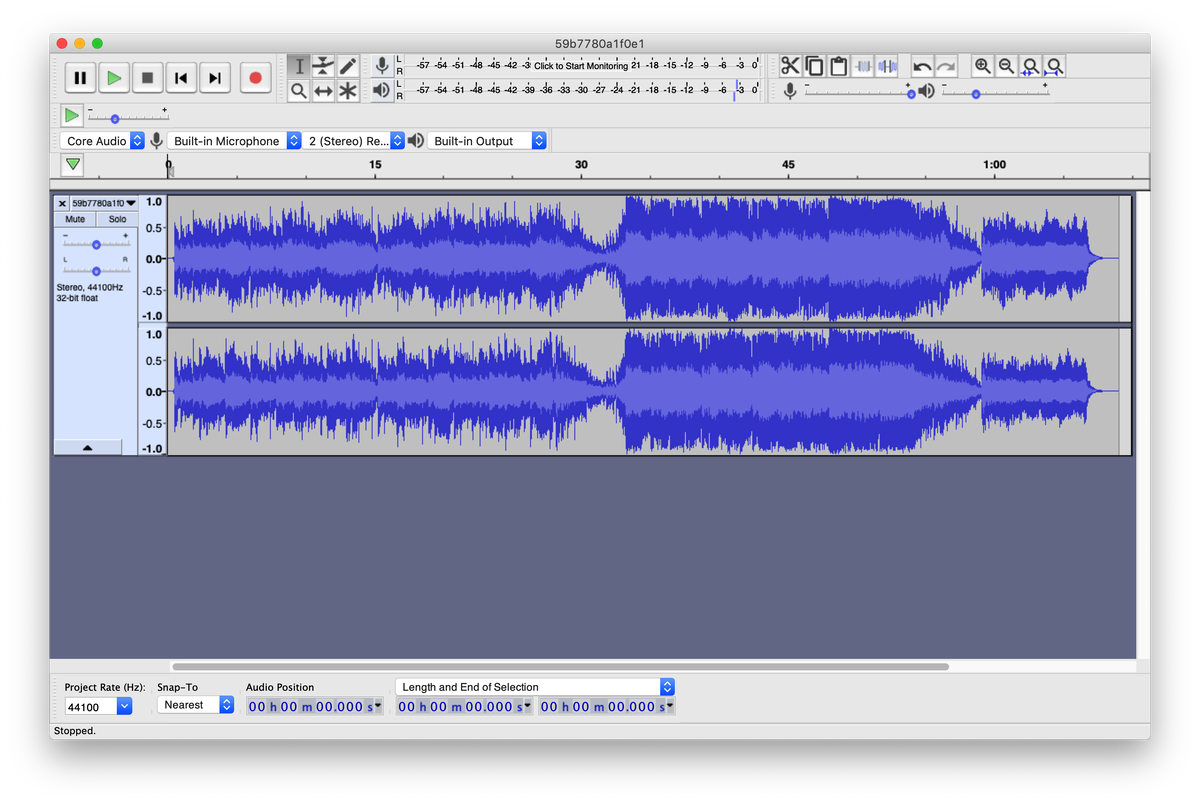The width and height of the screenshot is (1200, 805).
Task: Open the Built-in Output device dropdown
Action: (487, 141)
